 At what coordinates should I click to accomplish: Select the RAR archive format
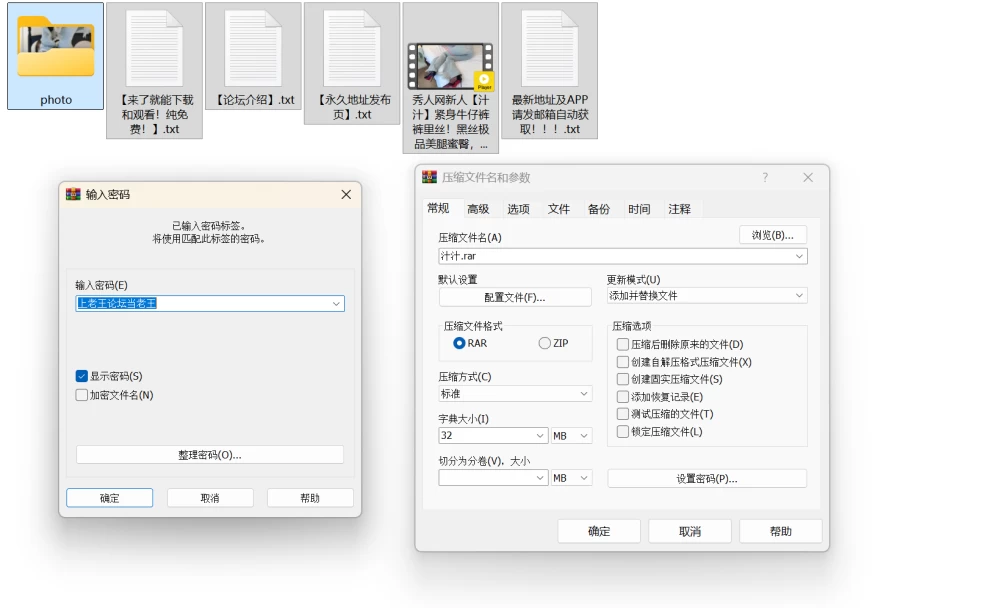point(459,343)
